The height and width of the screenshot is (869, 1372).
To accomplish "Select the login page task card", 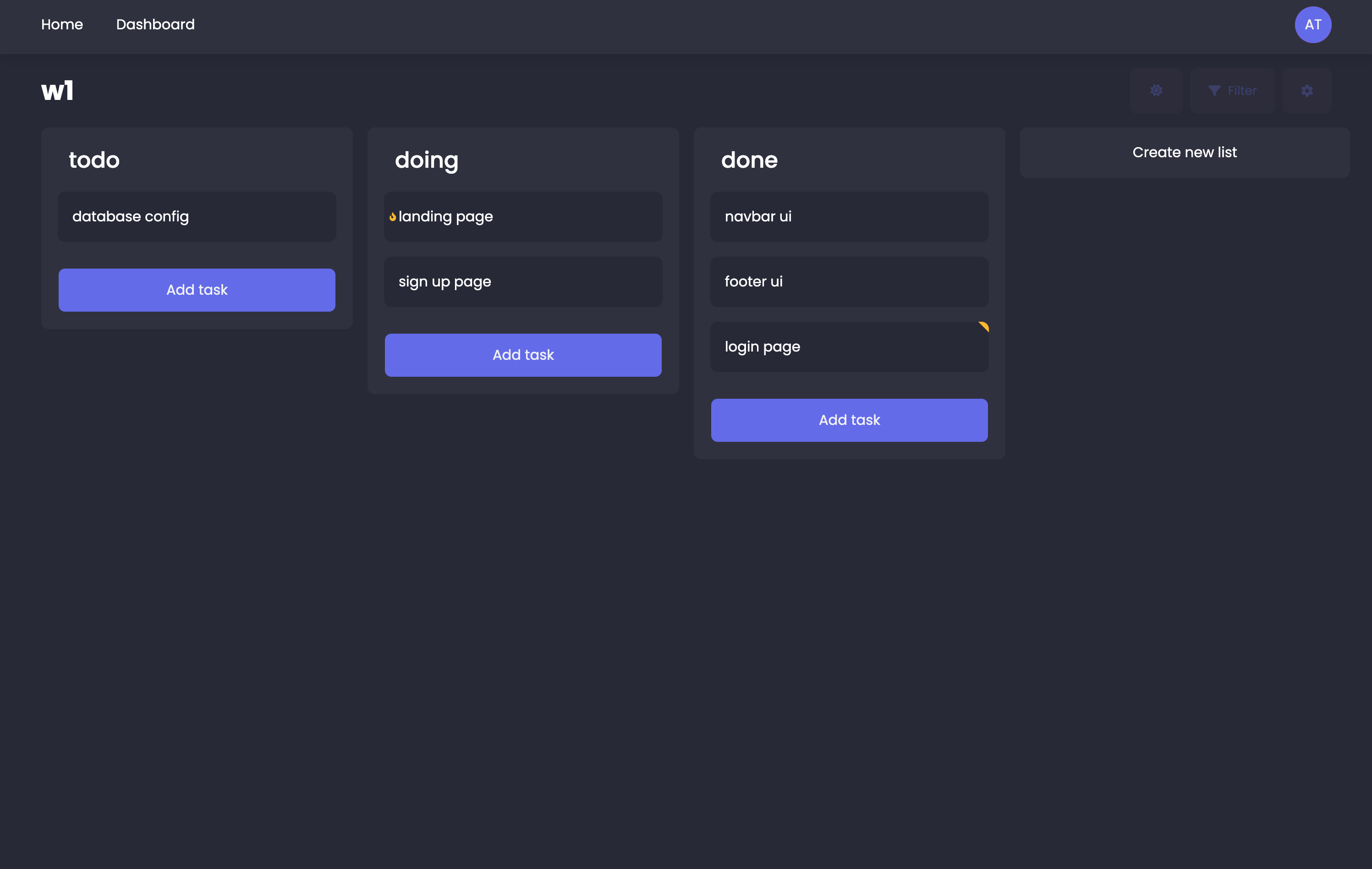I will click(x=849, y=346).
